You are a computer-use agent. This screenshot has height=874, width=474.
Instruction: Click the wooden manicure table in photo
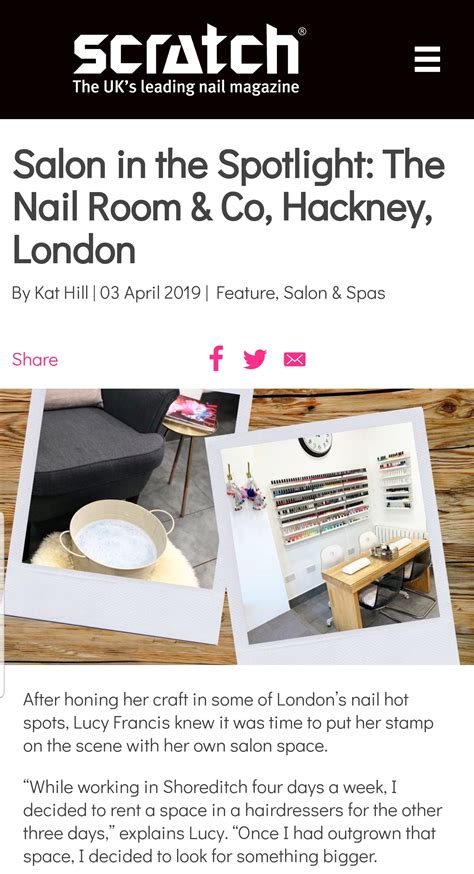tap(376, 577)
